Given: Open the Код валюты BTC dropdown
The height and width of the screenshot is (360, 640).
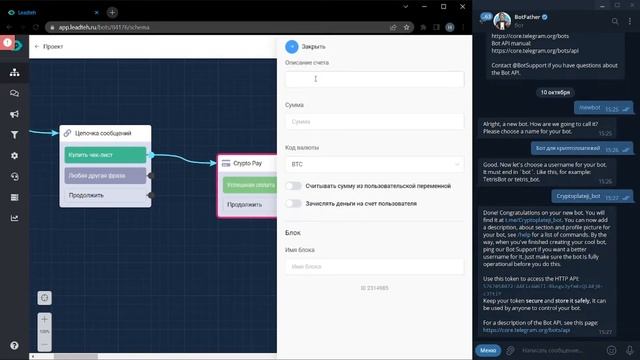Looking at the screenshot, I should tap(374, 164).
